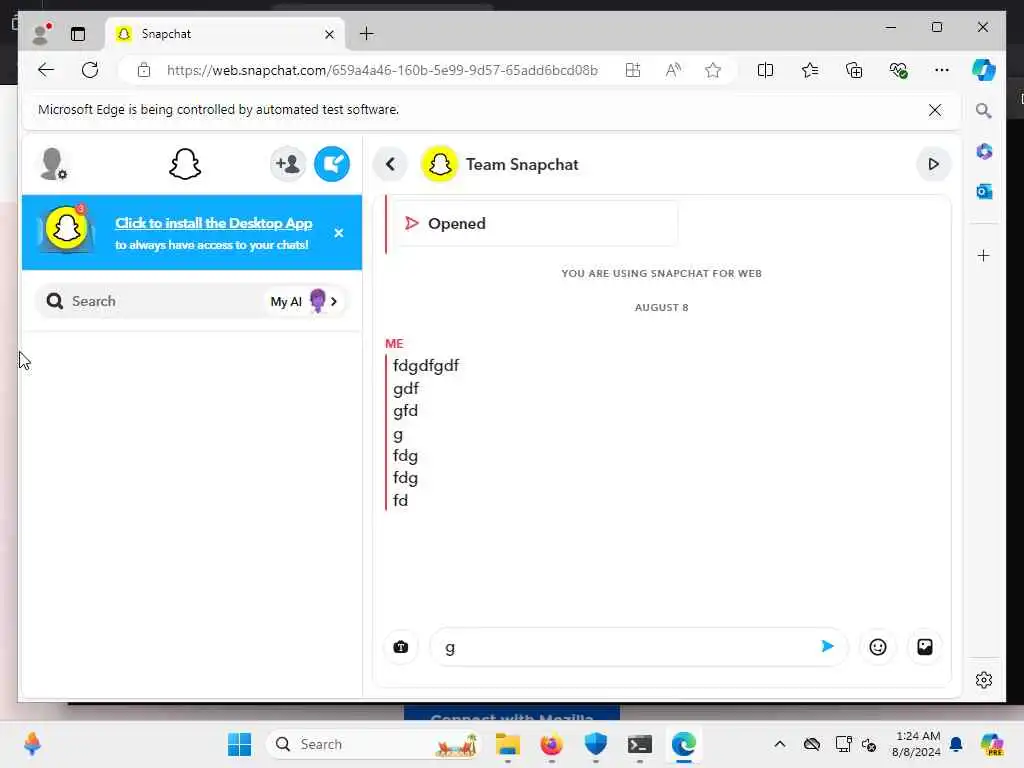1024x768 pixels.
Task: Start a new chat with blue compose button
Action: tap(332, 164)
